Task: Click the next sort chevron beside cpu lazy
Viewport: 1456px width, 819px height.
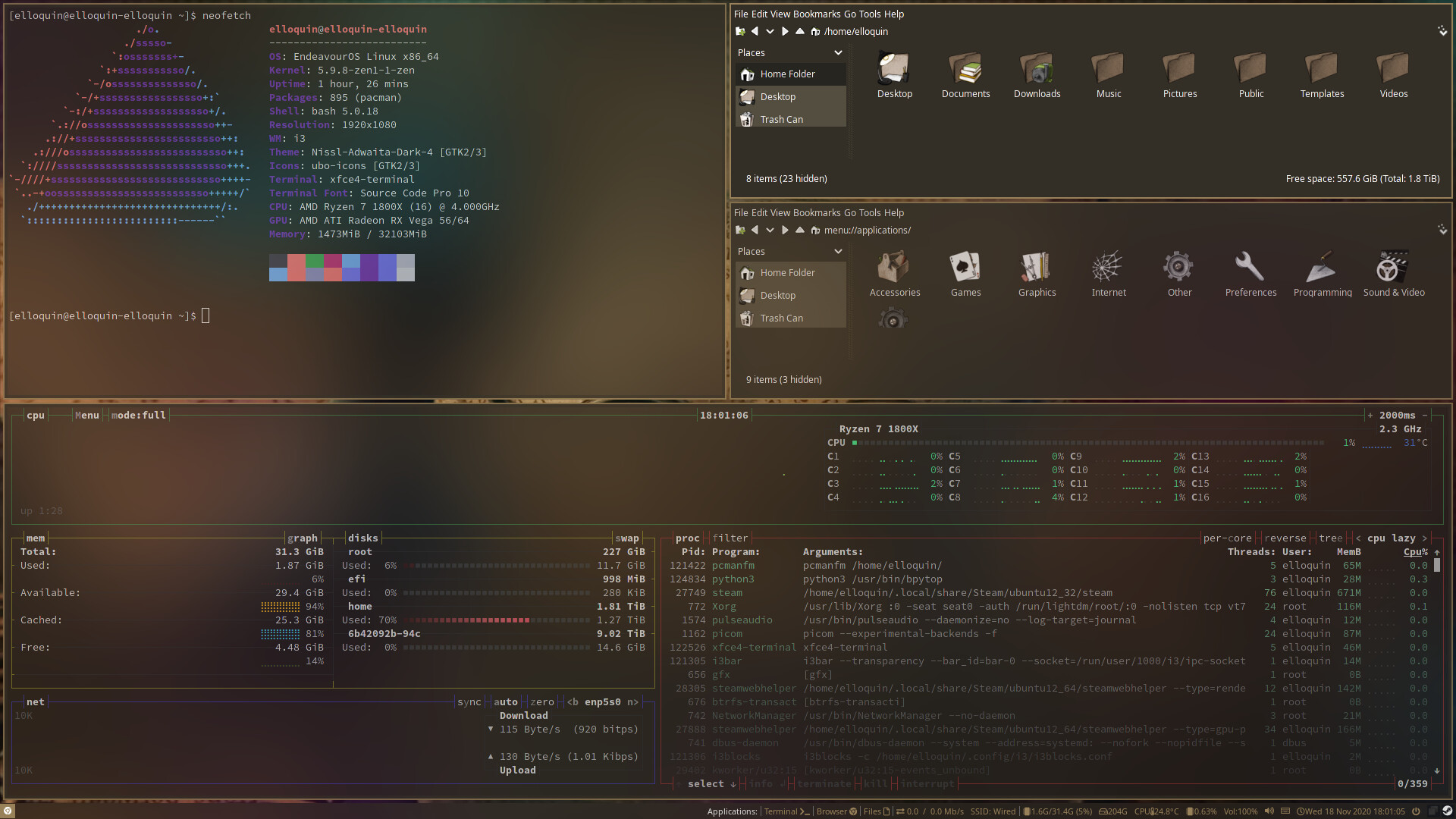Action: coord(1426,538)
